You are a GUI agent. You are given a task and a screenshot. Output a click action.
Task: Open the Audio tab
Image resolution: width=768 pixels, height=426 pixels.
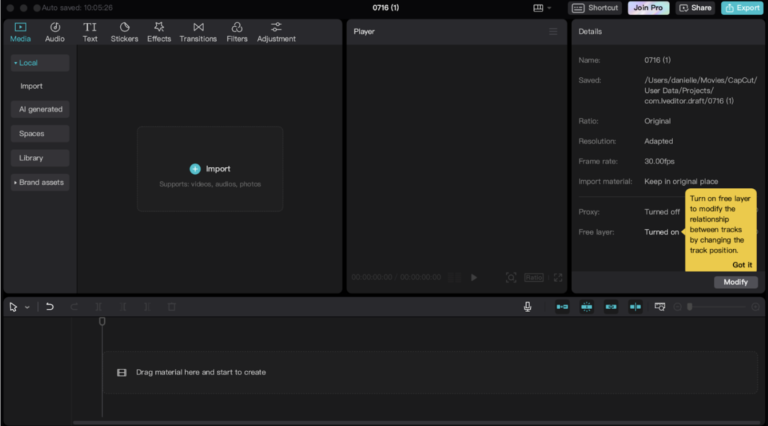coord(55,32)
